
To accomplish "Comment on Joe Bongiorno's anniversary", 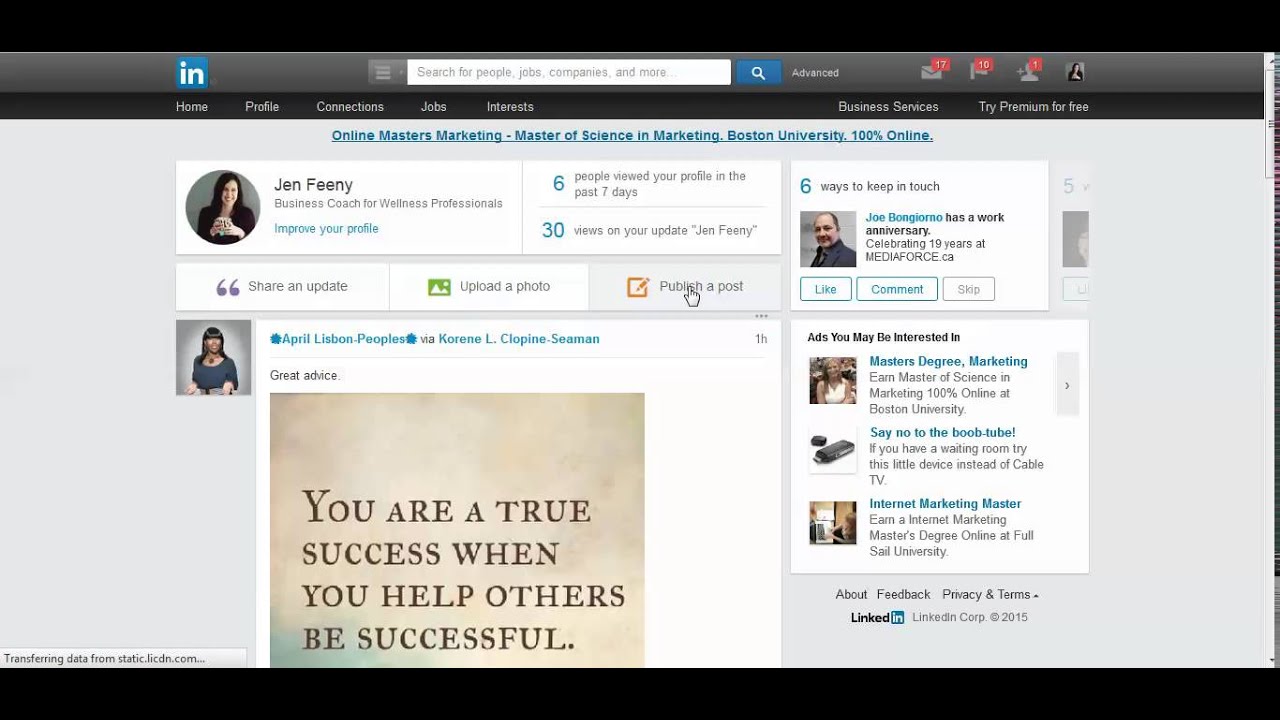I will (x=897, y=289).
